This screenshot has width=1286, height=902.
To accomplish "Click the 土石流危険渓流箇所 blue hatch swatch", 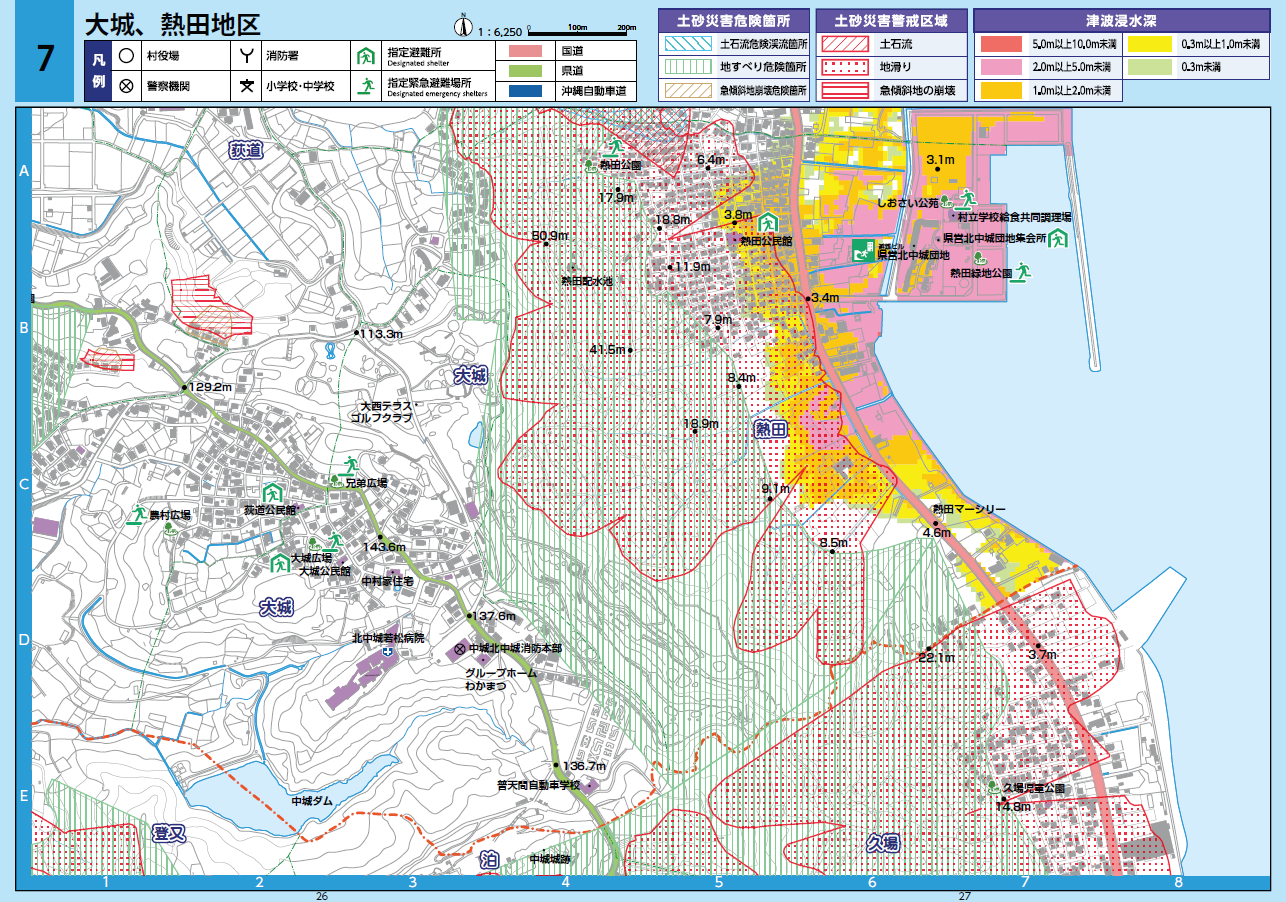I will click(x=687, y=44).
